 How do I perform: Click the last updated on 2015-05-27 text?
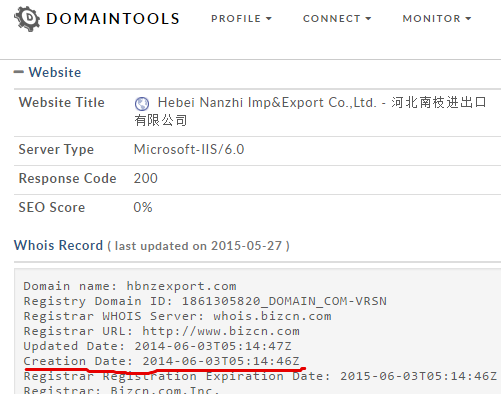(199, 246)
